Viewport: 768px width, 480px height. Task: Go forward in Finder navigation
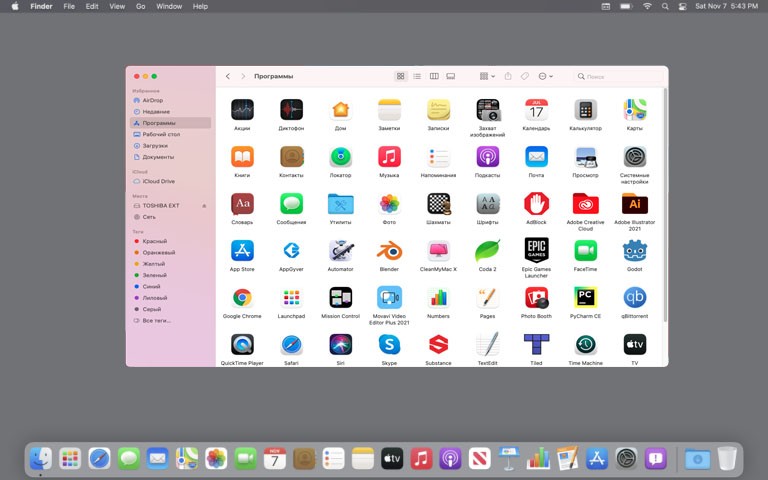tap(243, 76)
